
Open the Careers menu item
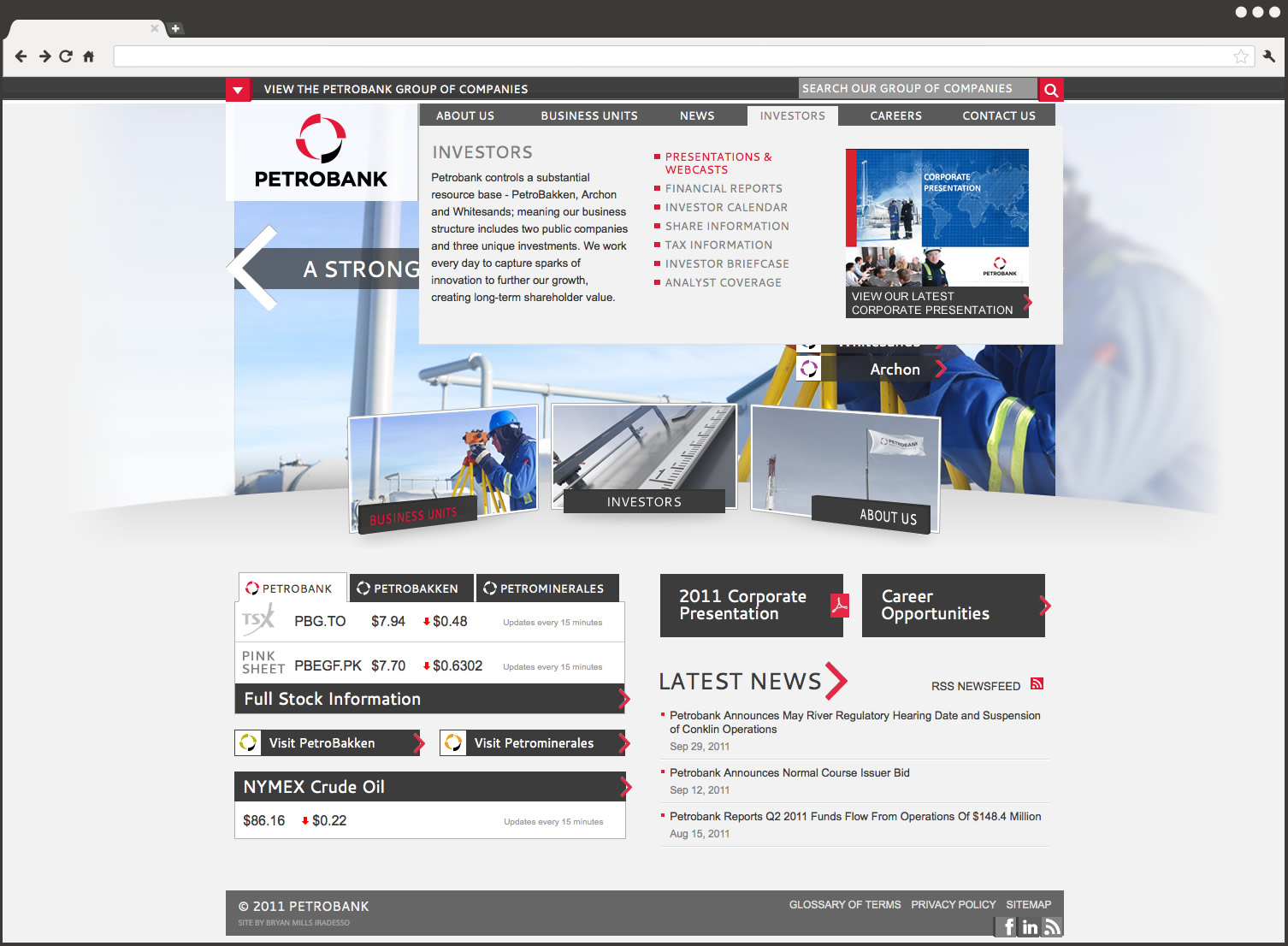(895, 116)
